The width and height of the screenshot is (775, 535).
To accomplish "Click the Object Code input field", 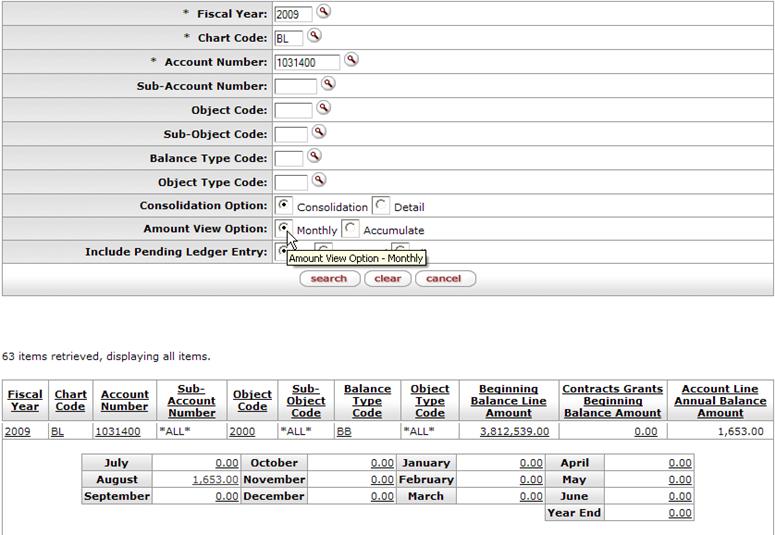I will click(x=294, y=111).
